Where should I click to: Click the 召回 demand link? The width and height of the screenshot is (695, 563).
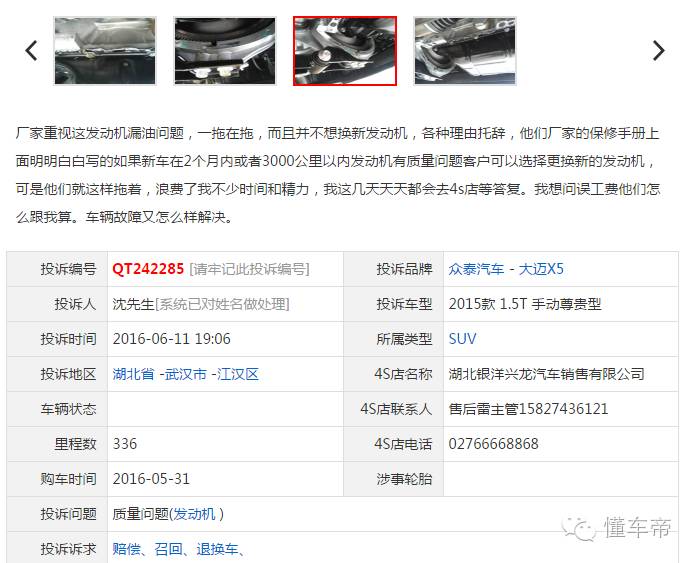pos(168,549)
